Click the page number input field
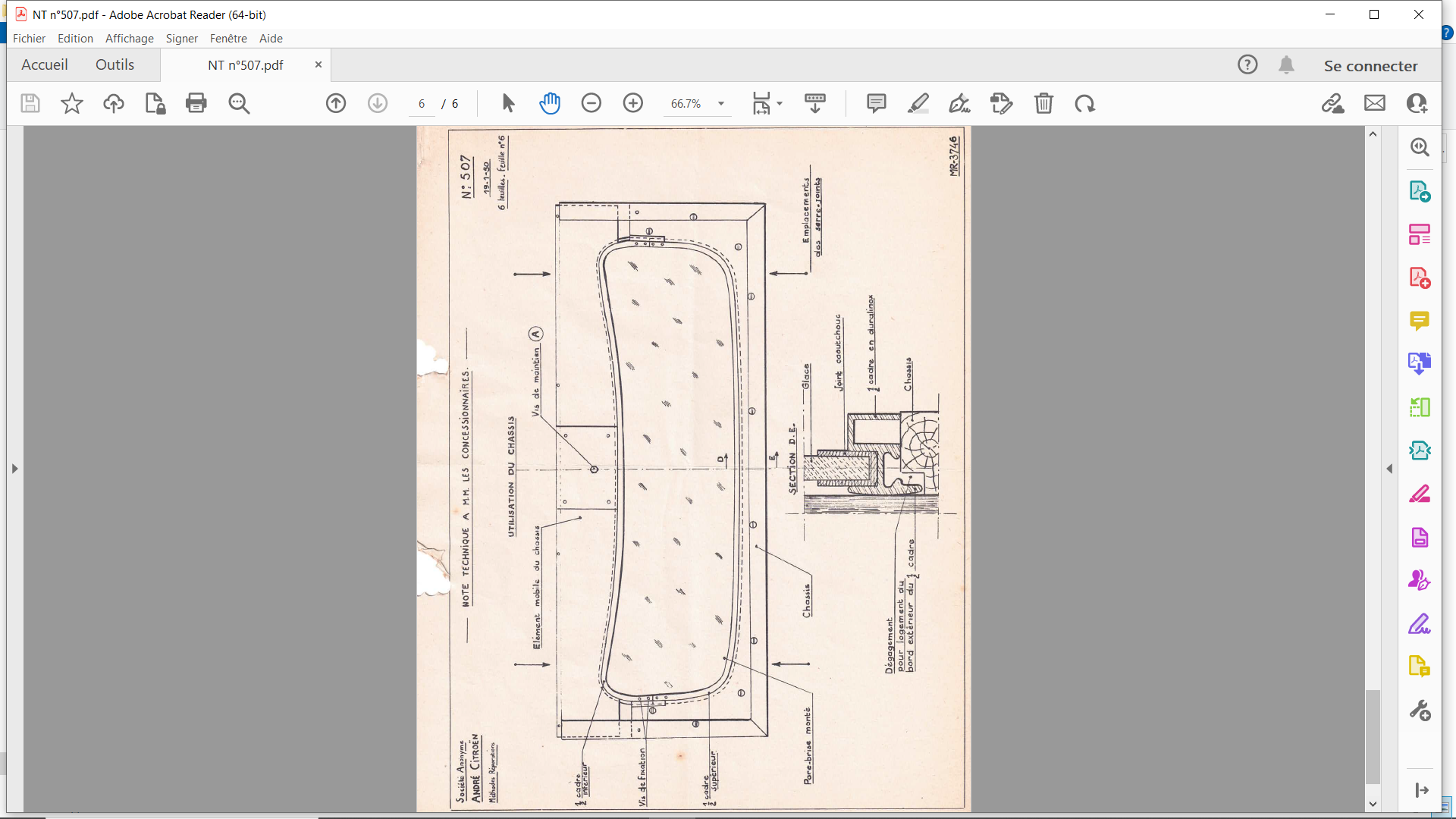The height and width of the screenshot is (819, 1456). (x=422, y=104)
